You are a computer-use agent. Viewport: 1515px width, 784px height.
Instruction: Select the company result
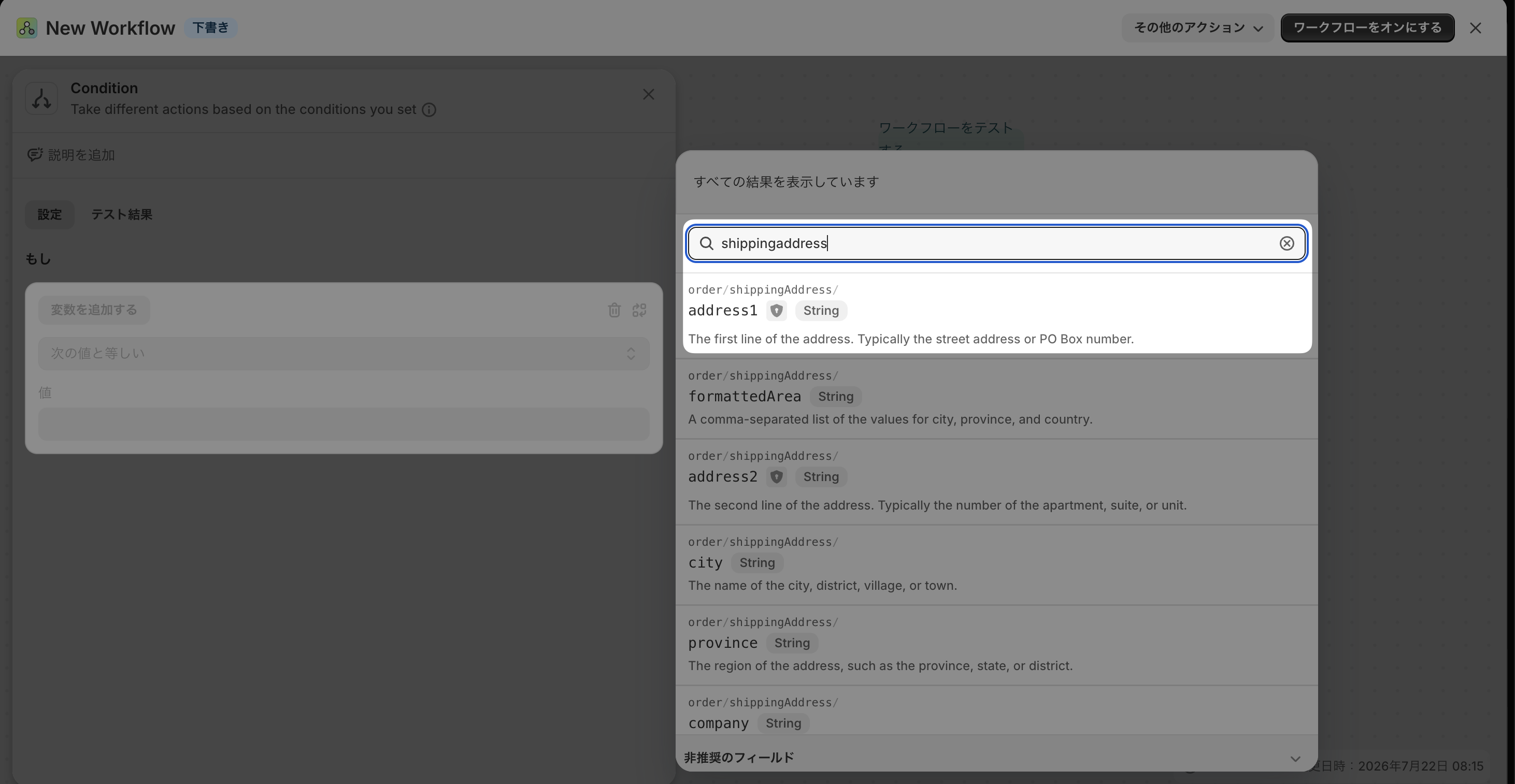(996, 710)
